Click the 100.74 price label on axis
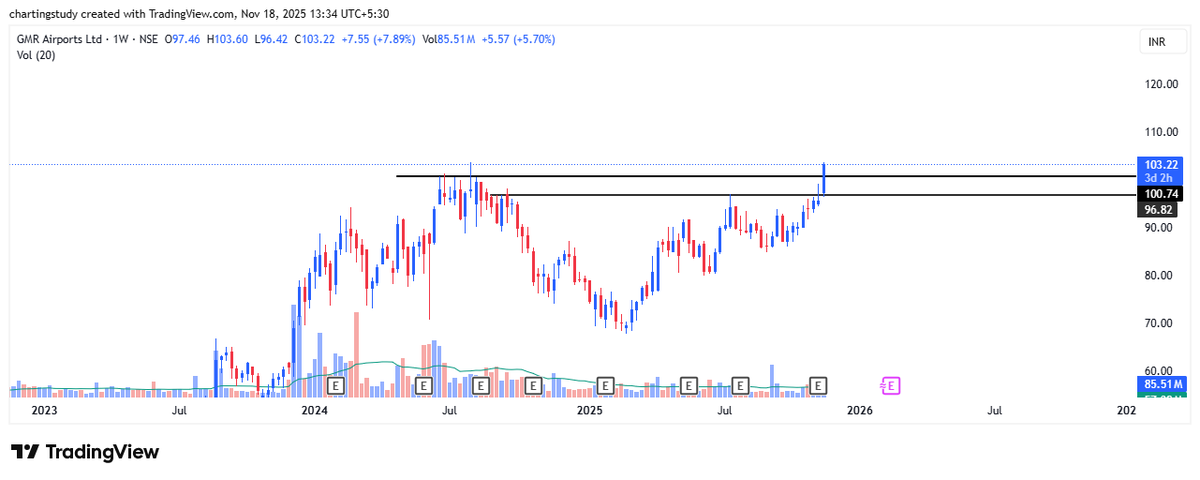This screenshot has width=1200, height=480. pyautogui.click(x=1161, y=193)
